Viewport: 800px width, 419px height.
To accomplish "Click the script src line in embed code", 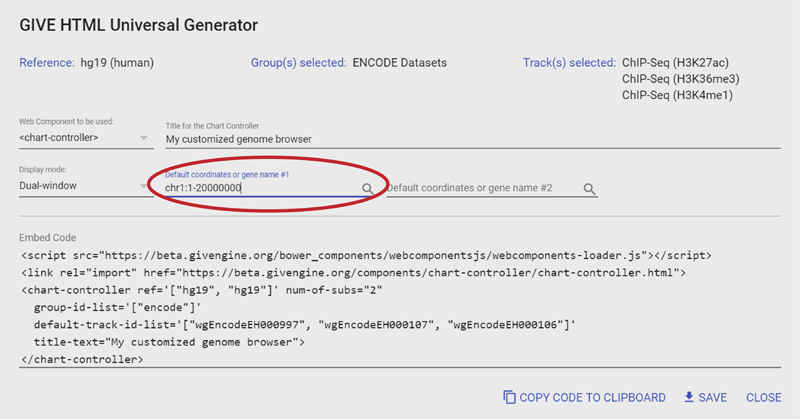I will (x=366, y=255).
